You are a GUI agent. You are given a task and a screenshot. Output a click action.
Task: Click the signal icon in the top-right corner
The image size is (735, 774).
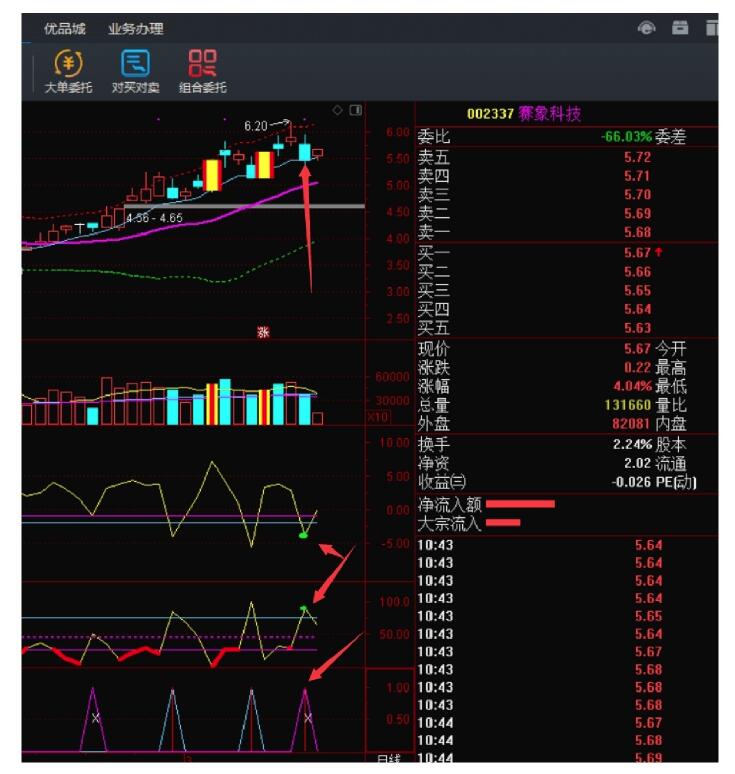click(647, 28)
